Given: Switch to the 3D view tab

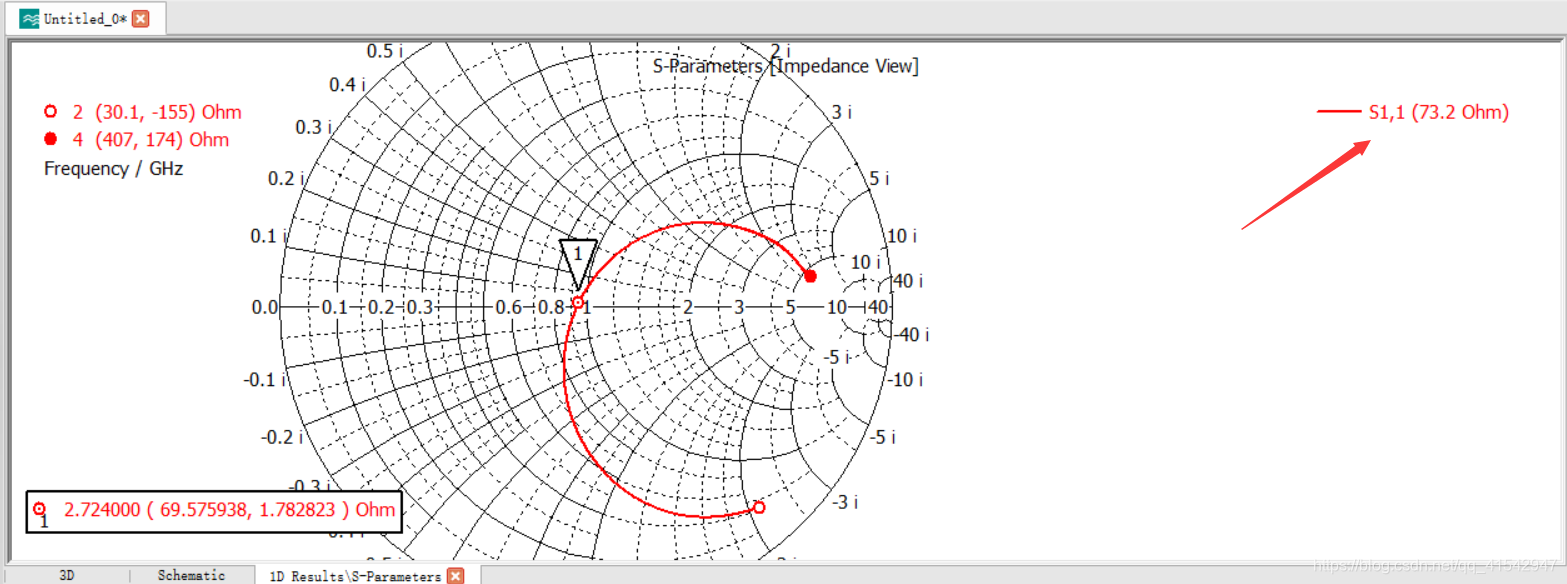Looking at the screenshot, I should point(66,575).
